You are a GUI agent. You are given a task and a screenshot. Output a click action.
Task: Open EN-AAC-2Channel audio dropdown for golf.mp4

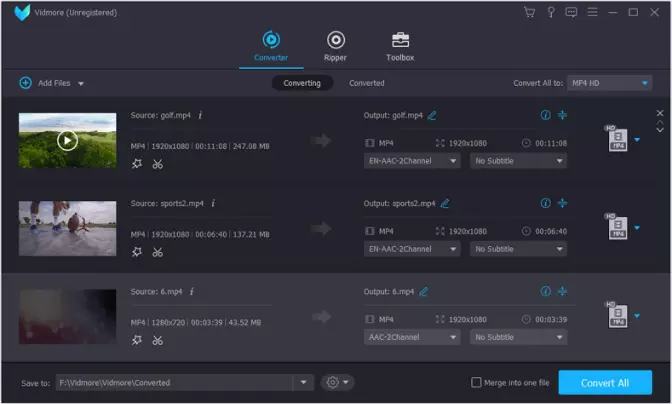[x=412, y=161]
